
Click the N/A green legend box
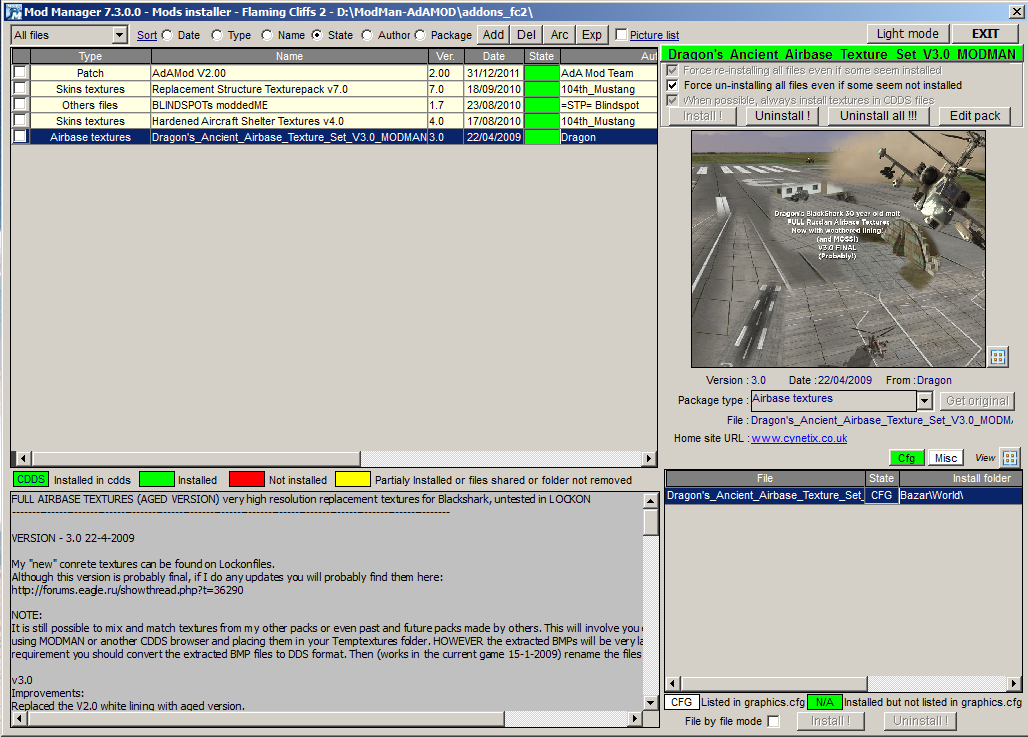(824, 702)
